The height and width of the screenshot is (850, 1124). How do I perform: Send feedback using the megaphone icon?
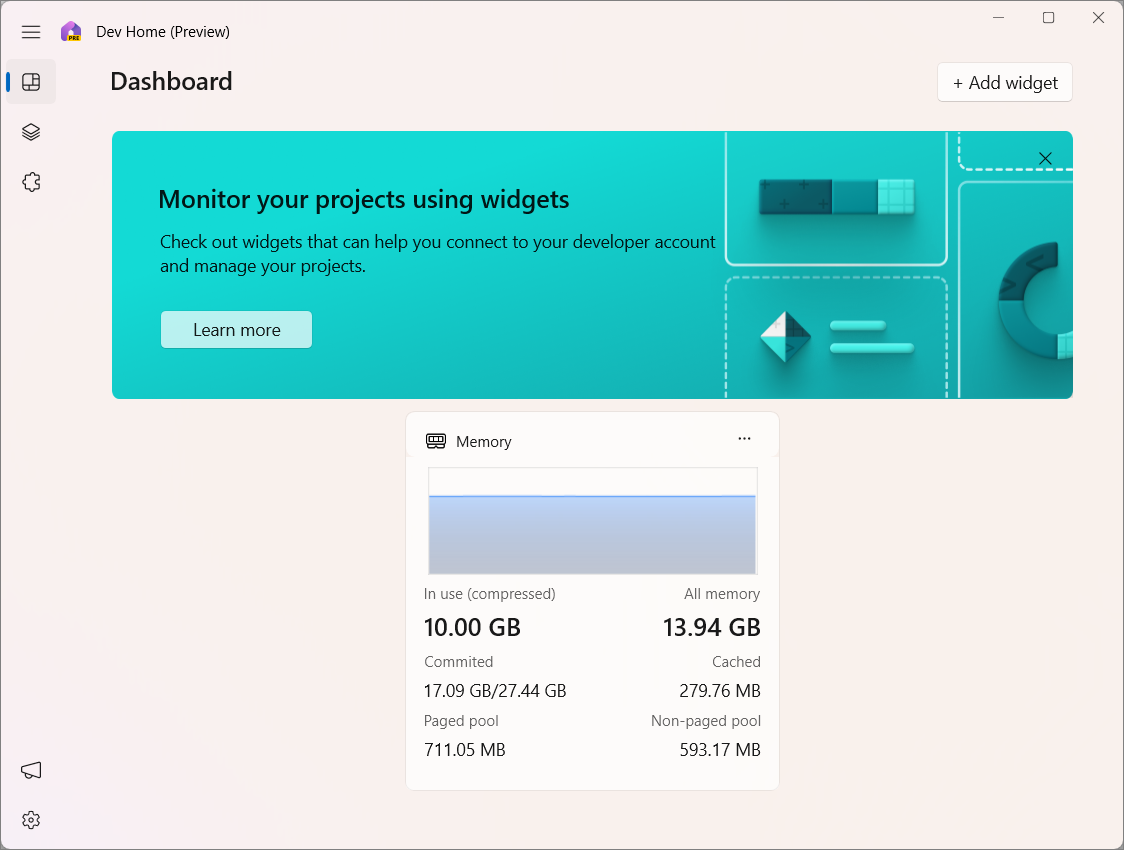pyautogui.click(x=30, y=770)
